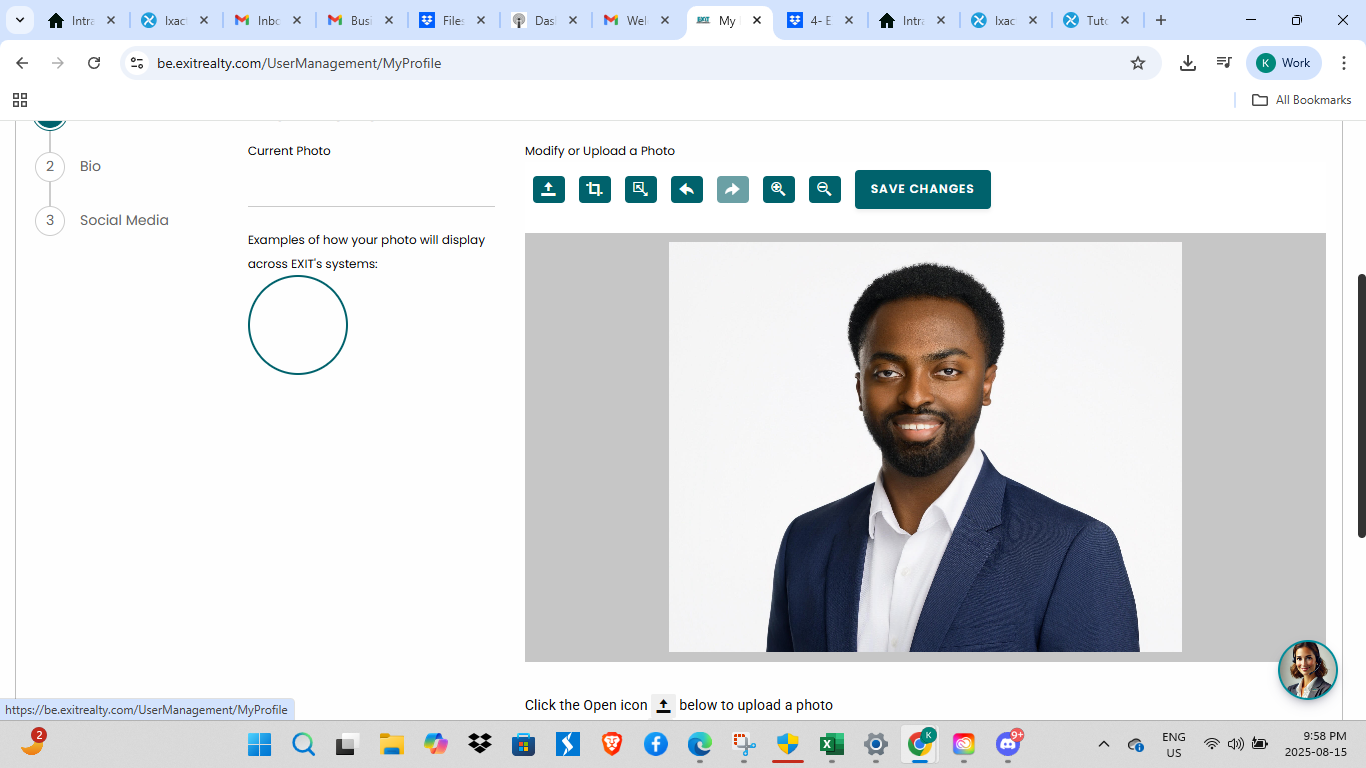
Task: Open the Social Media step
Action: coord(124,220)
